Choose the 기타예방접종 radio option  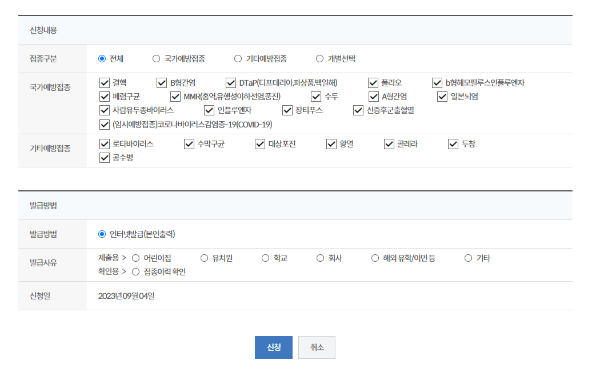238,59
